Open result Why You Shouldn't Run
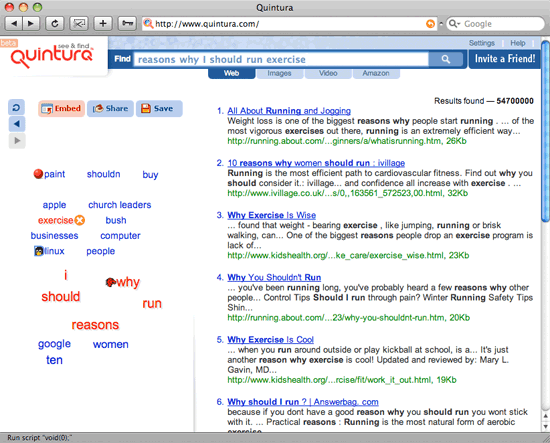Viewport: 550px width, 443px height. (274, 277)
